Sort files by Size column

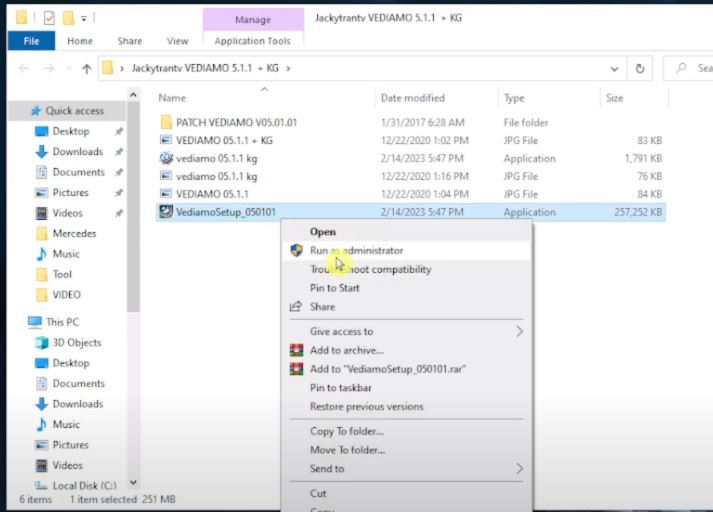(614, 98)
